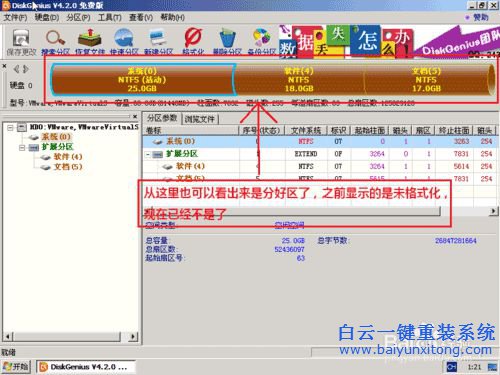This screenshot has width=500, height=375.
Task: Switch to the 分区参数 tab
Action: pyautogui.click(x=162, y=118)
